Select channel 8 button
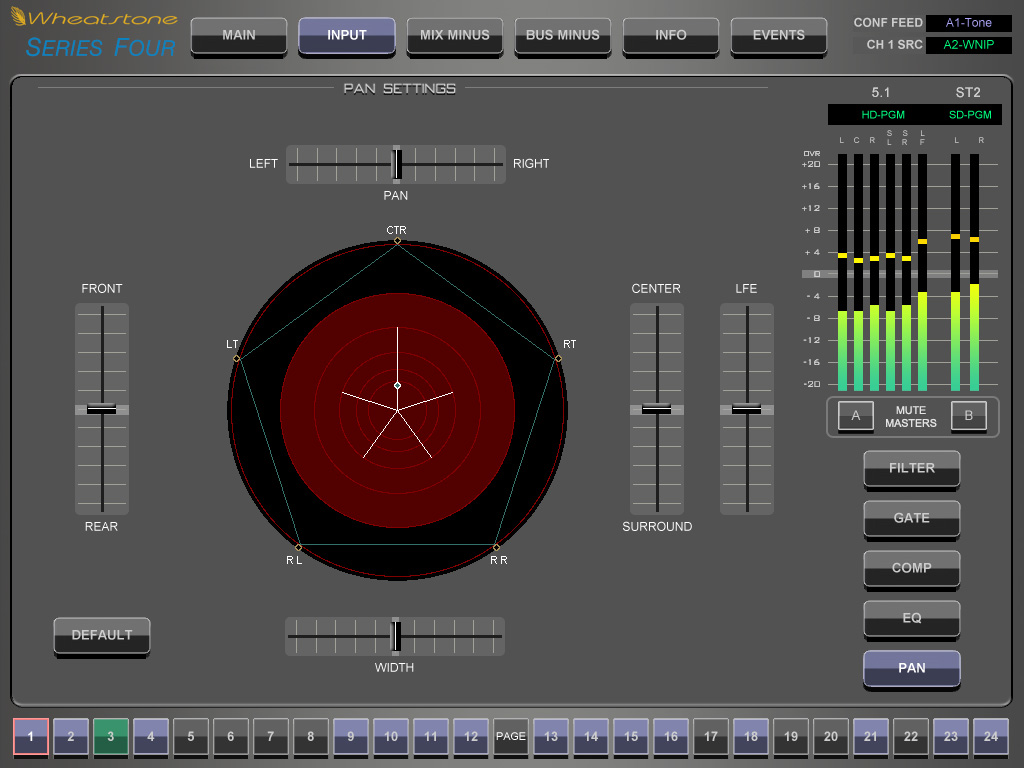 [x=311, y=737]
